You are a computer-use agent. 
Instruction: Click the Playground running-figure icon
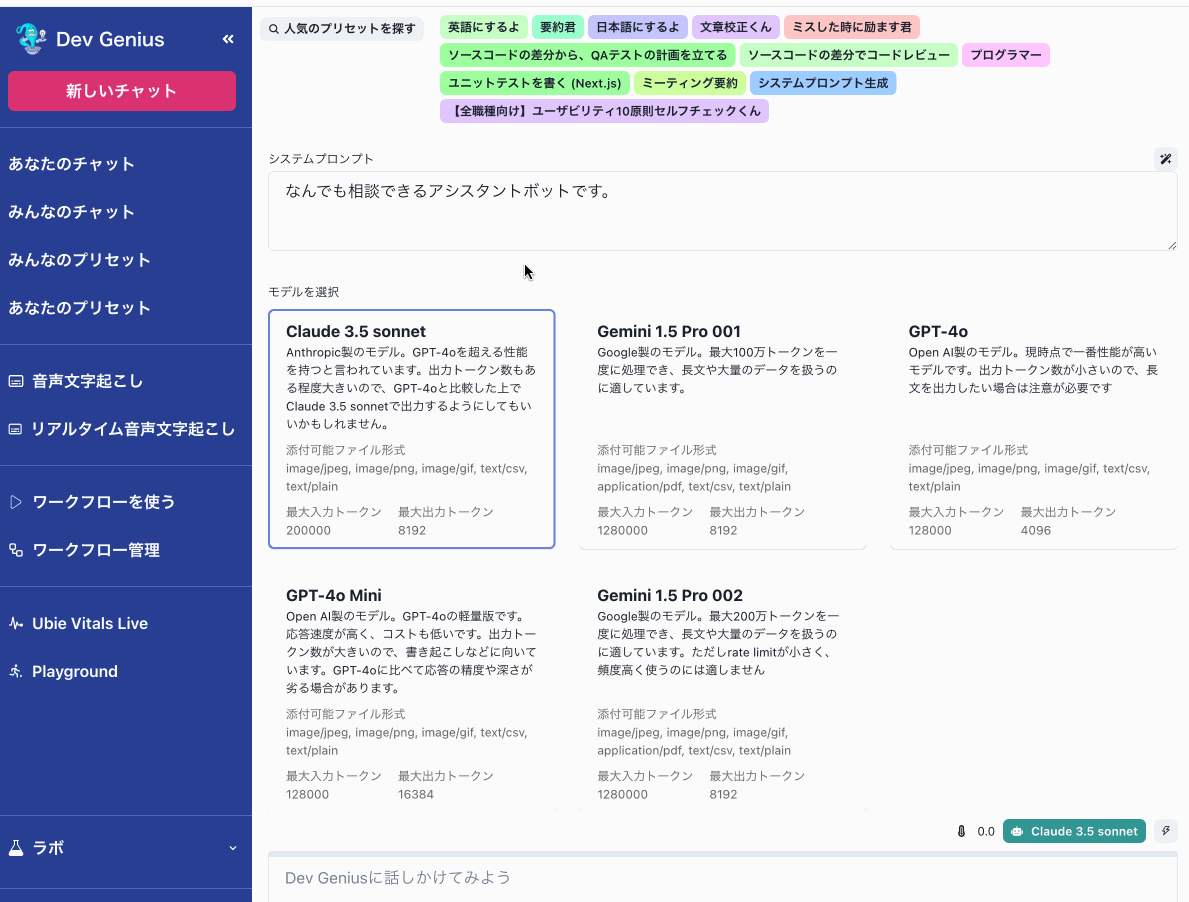pos(16,671)
